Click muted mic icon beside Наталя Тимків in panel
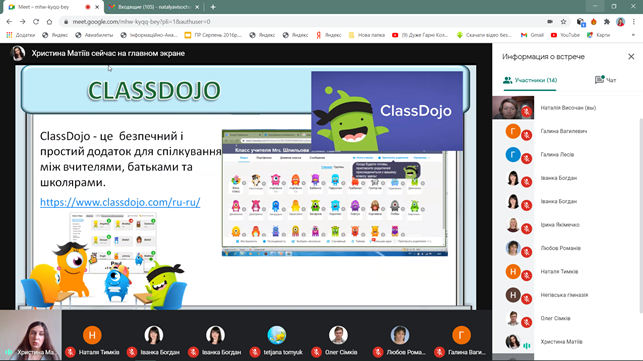The height and width of the screenshot is (361, 643). [527, 276]
